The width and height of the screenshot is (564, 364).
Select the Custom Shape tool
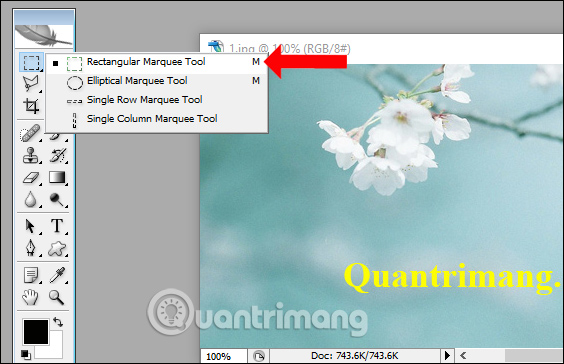[58, 248]
